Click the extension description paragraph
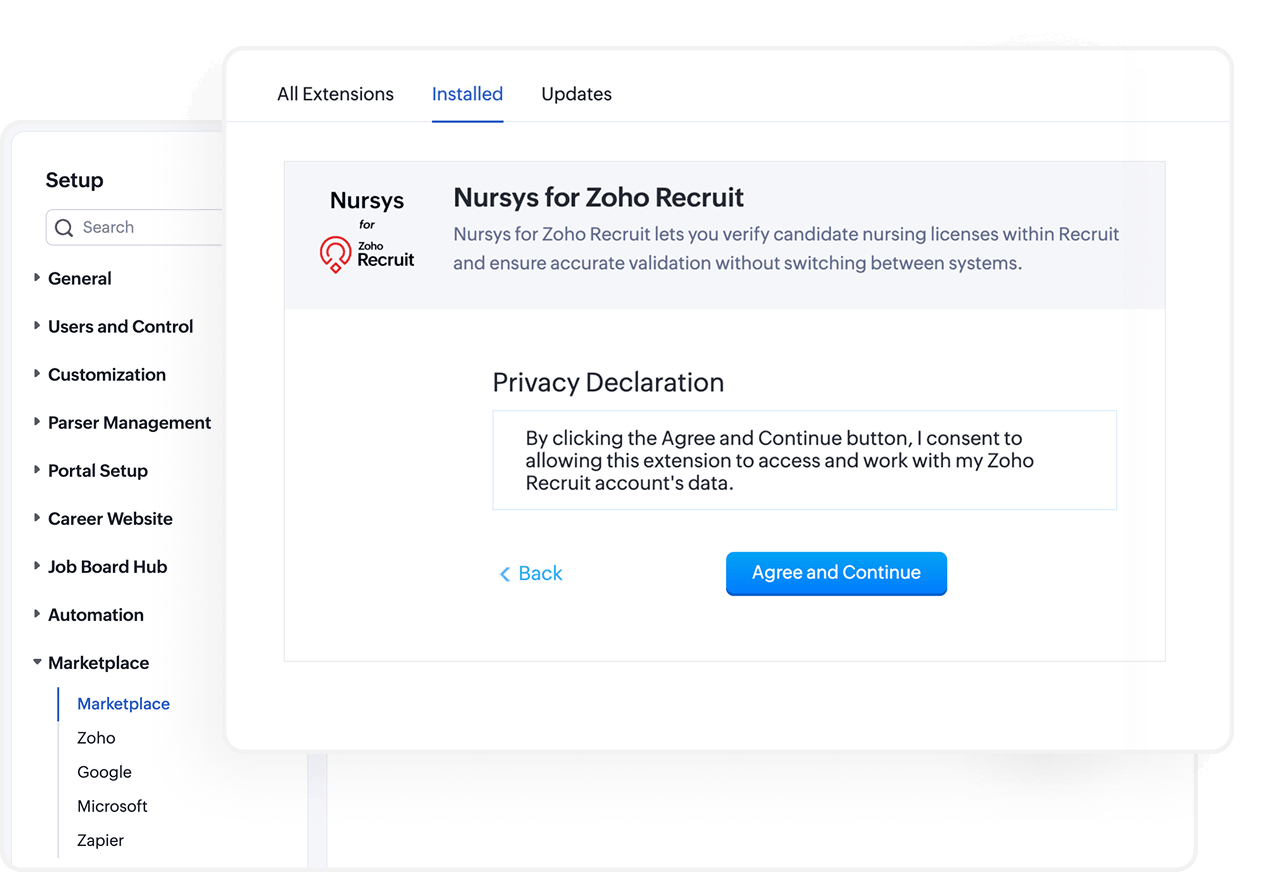The image size is (1276, 872). pos(786,249)
